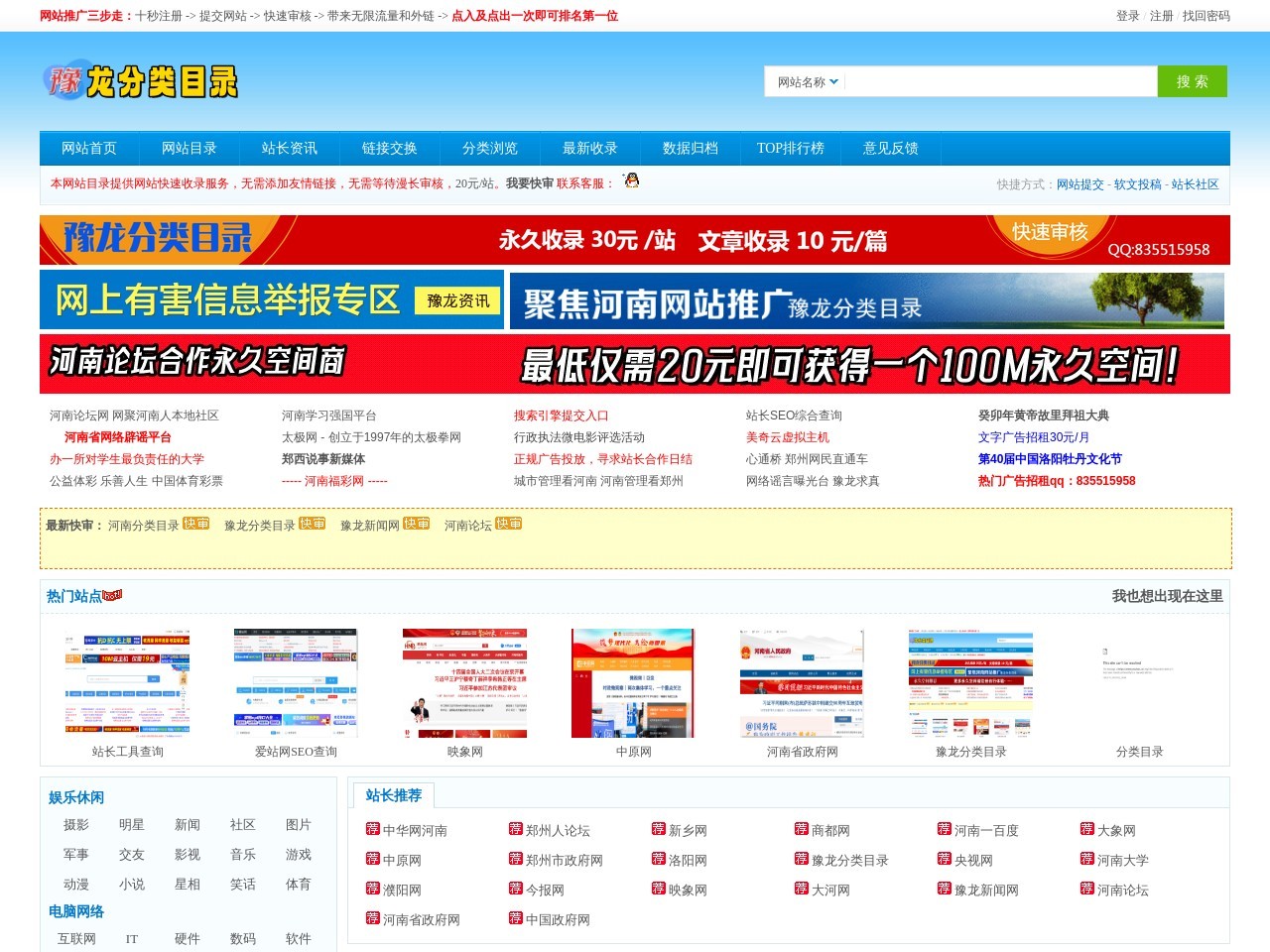Select the 摄影 category under 娱乐休闲
The image size is (1270, 952).
click(76, 825)
